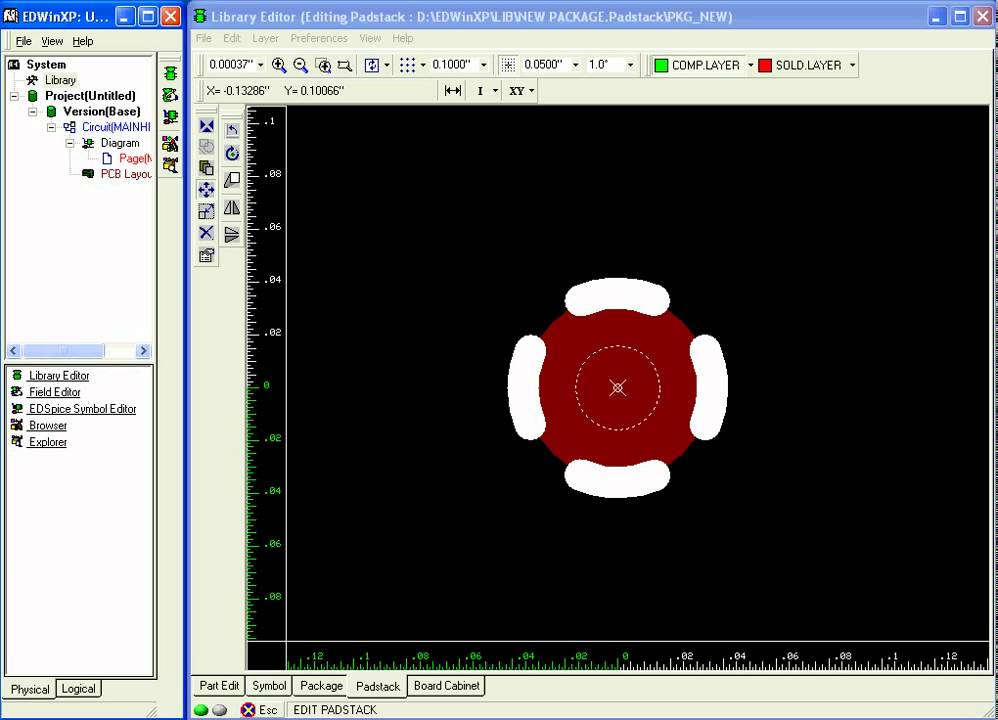The width and height of the screenshot is (998, 720).
Task: Switch to the Physical tab
Action: [30, 689]
